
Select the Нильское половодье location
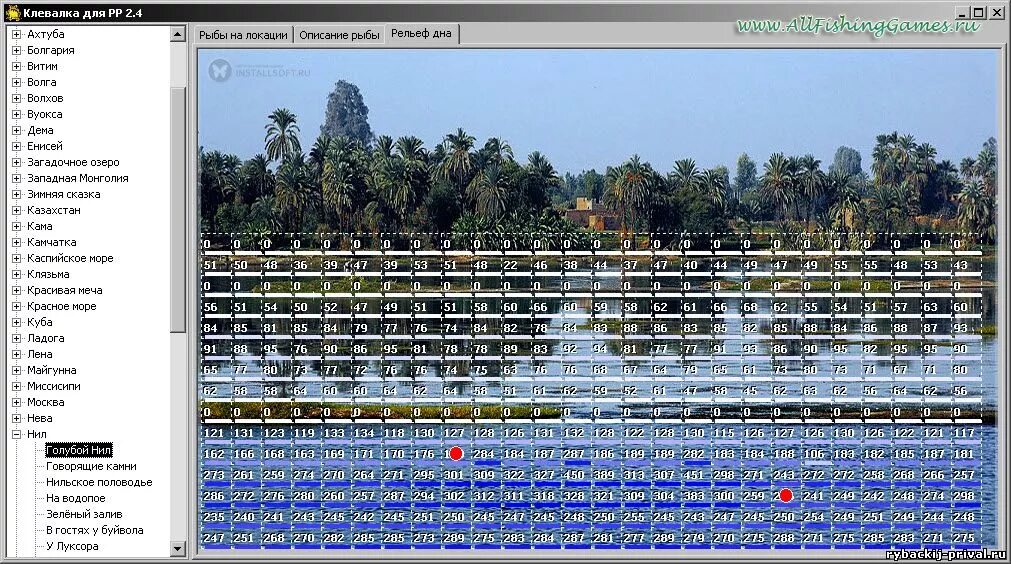[x=99, y=482]
